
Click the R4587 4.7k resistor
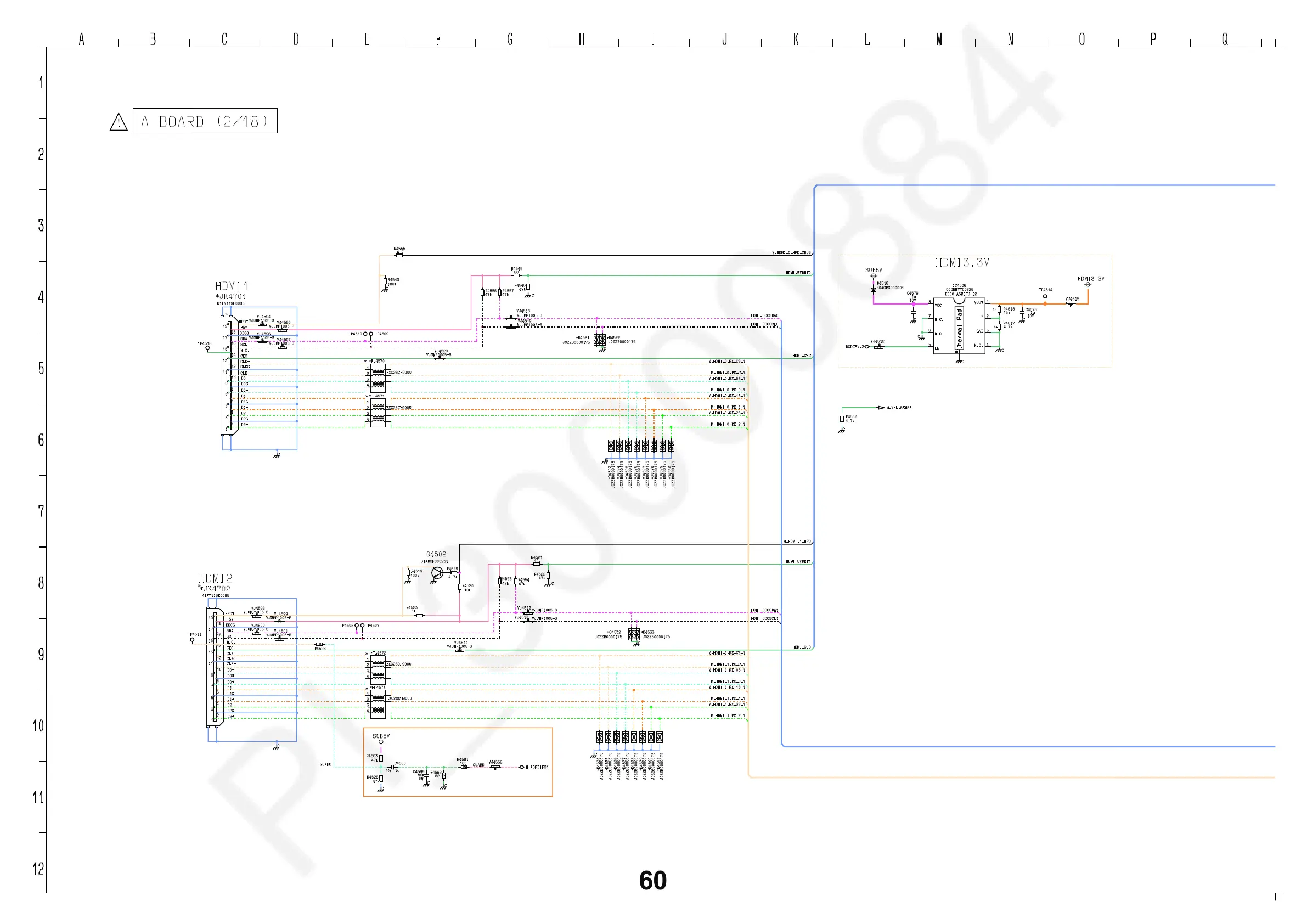842,419
